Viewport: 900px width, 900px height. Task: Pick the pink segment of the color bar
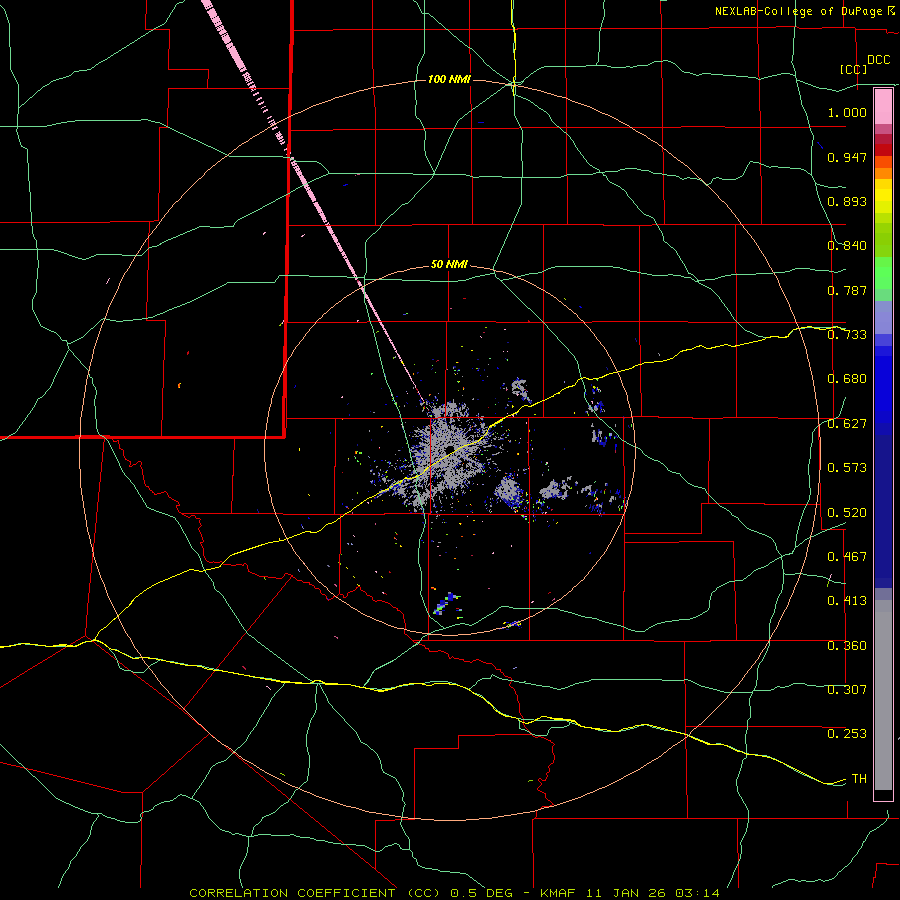(883, 107)
